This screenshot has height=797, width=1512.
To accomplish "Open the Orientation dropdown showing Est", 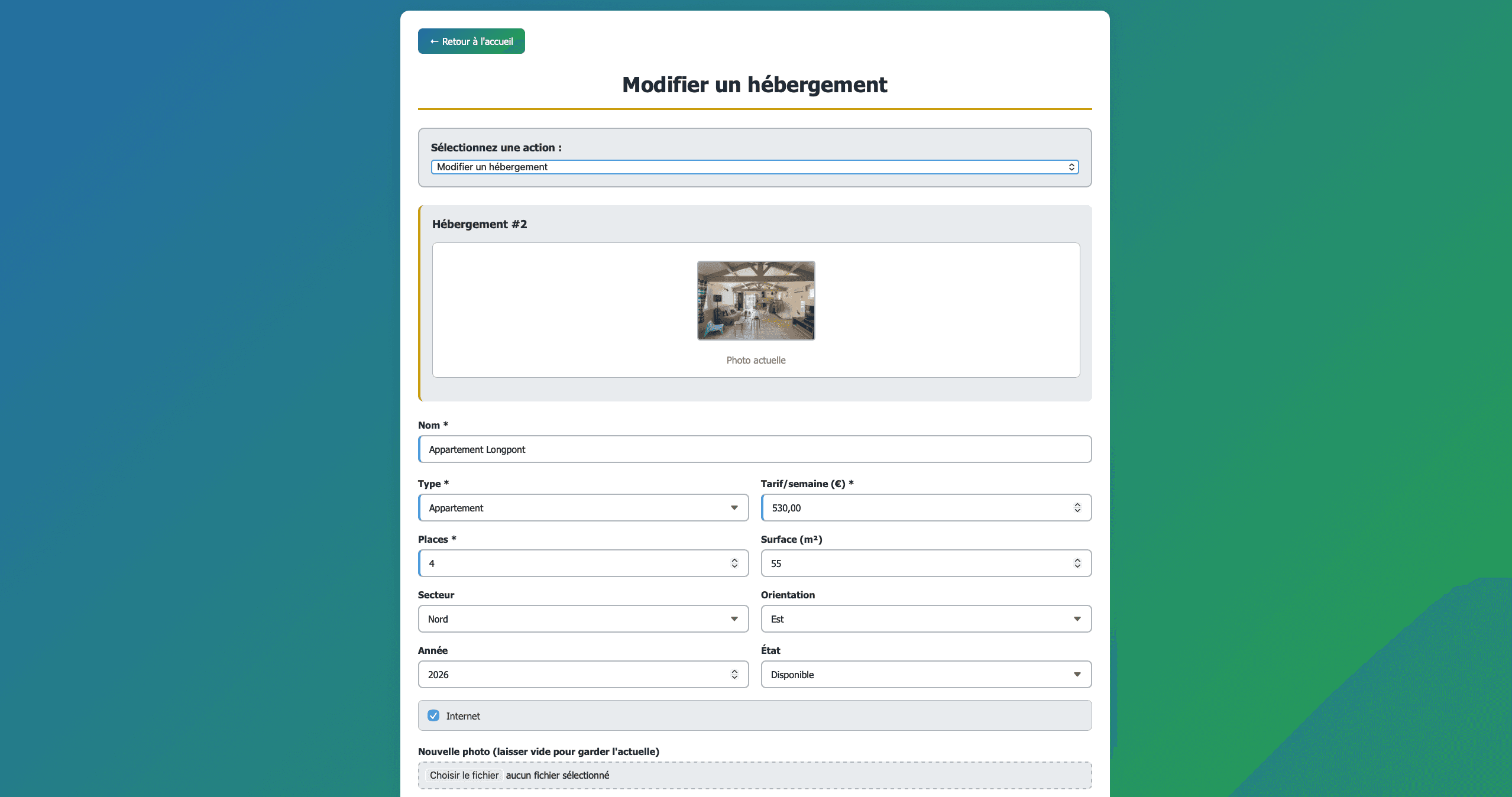I will (925, 619).
